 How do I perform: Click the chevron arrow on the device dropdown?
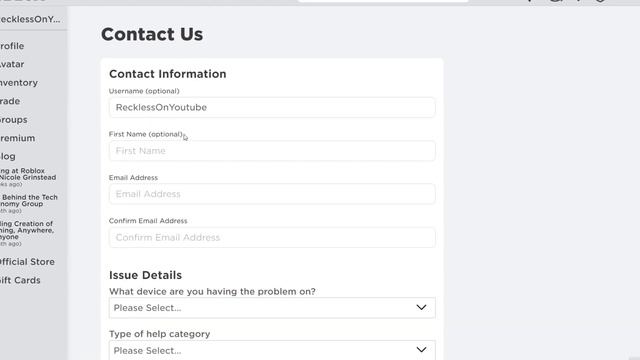coord(421,307)
